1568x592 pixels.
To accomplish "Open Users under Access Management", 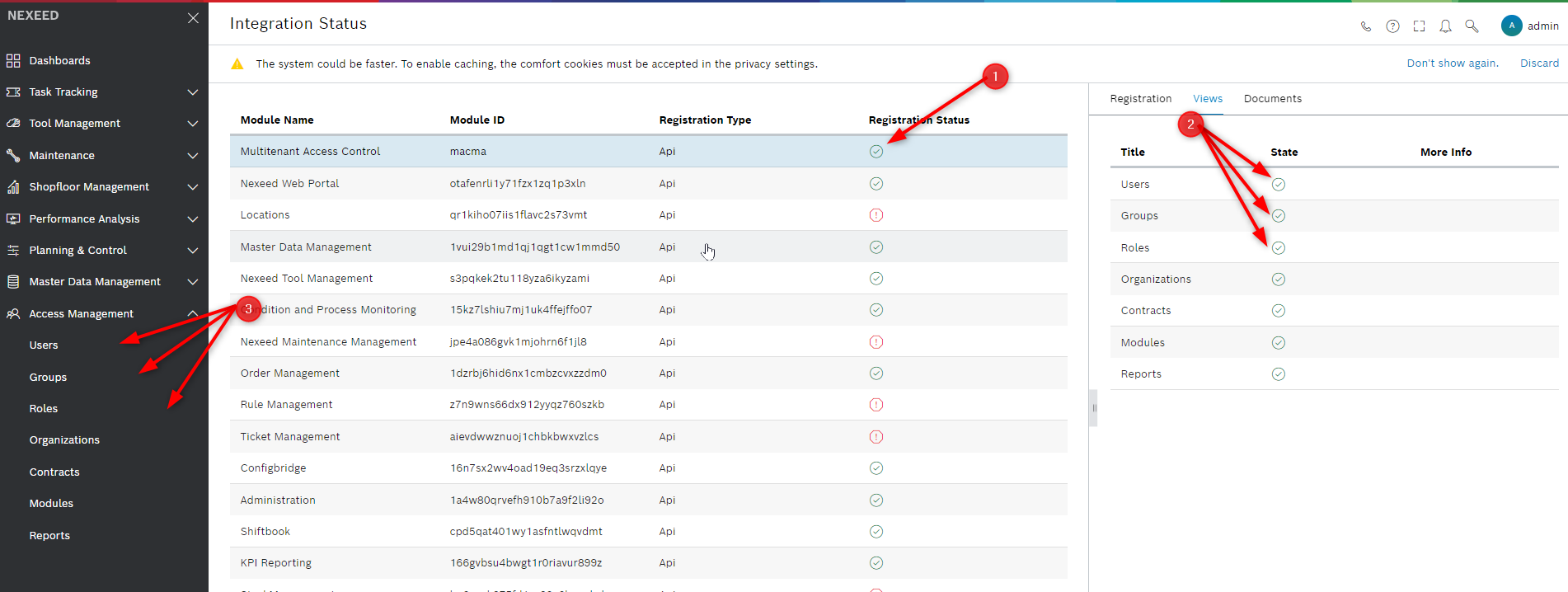I will (44, 345).
